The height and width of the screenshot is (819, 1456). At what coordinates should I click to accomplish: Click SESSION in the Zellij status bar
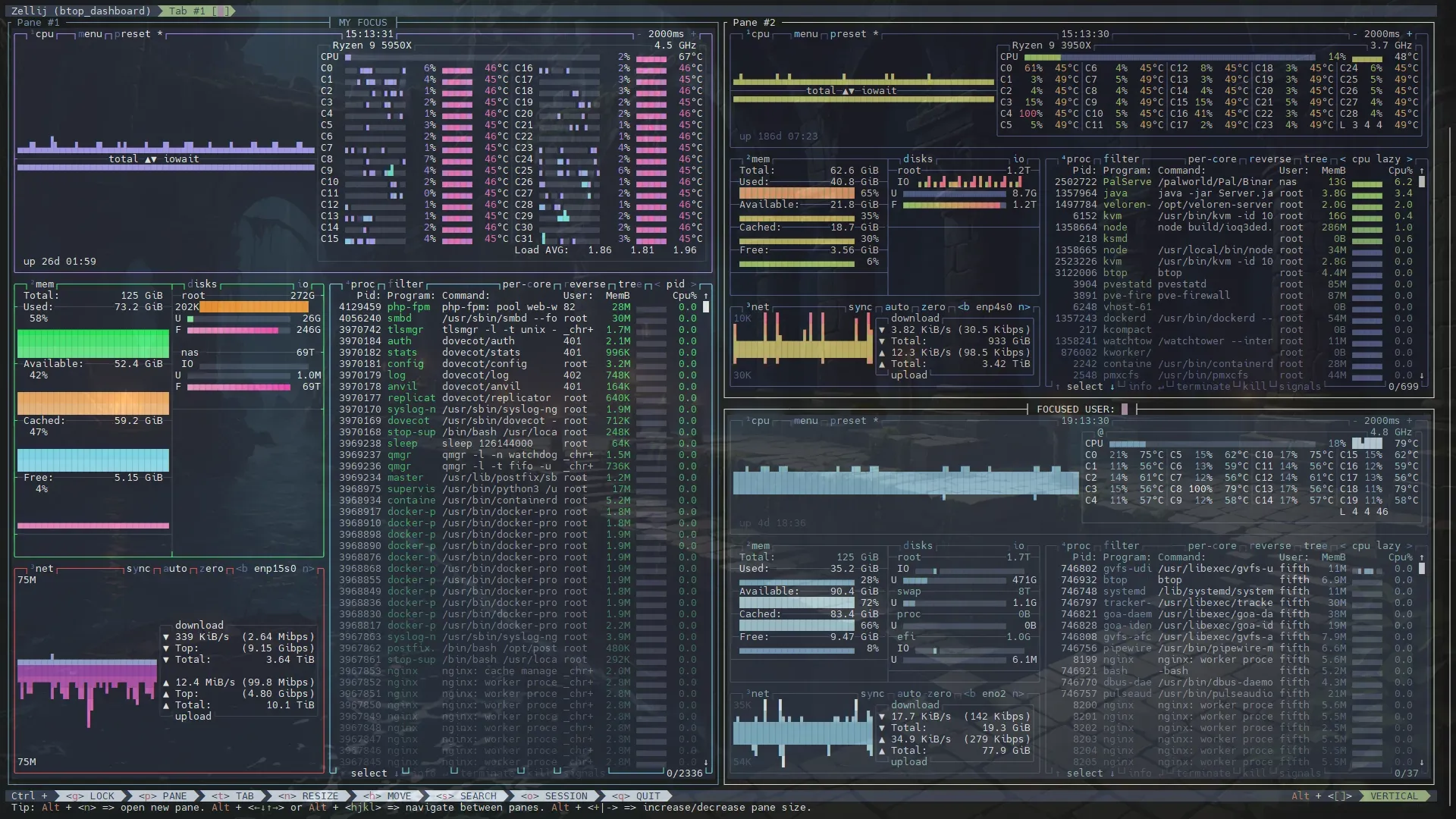pyautogui.click(x=559, y=795)
